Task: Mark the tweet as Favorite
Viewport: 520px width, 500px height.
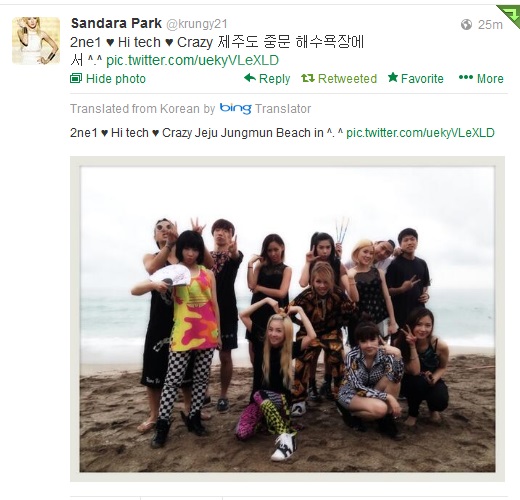Action: [422, 79]
